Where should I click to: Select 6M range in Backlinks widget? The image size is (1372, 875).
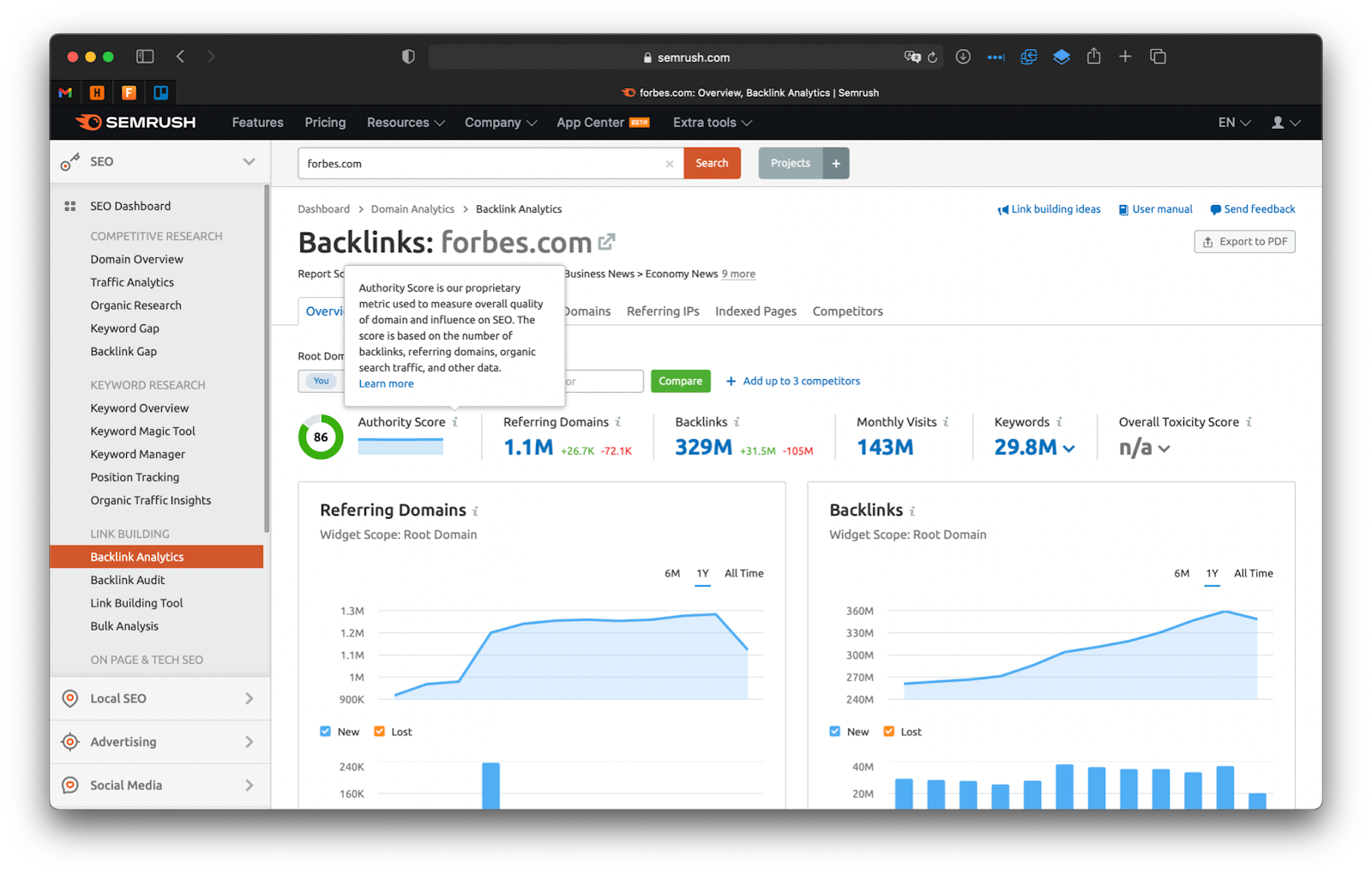point(1182,573)
